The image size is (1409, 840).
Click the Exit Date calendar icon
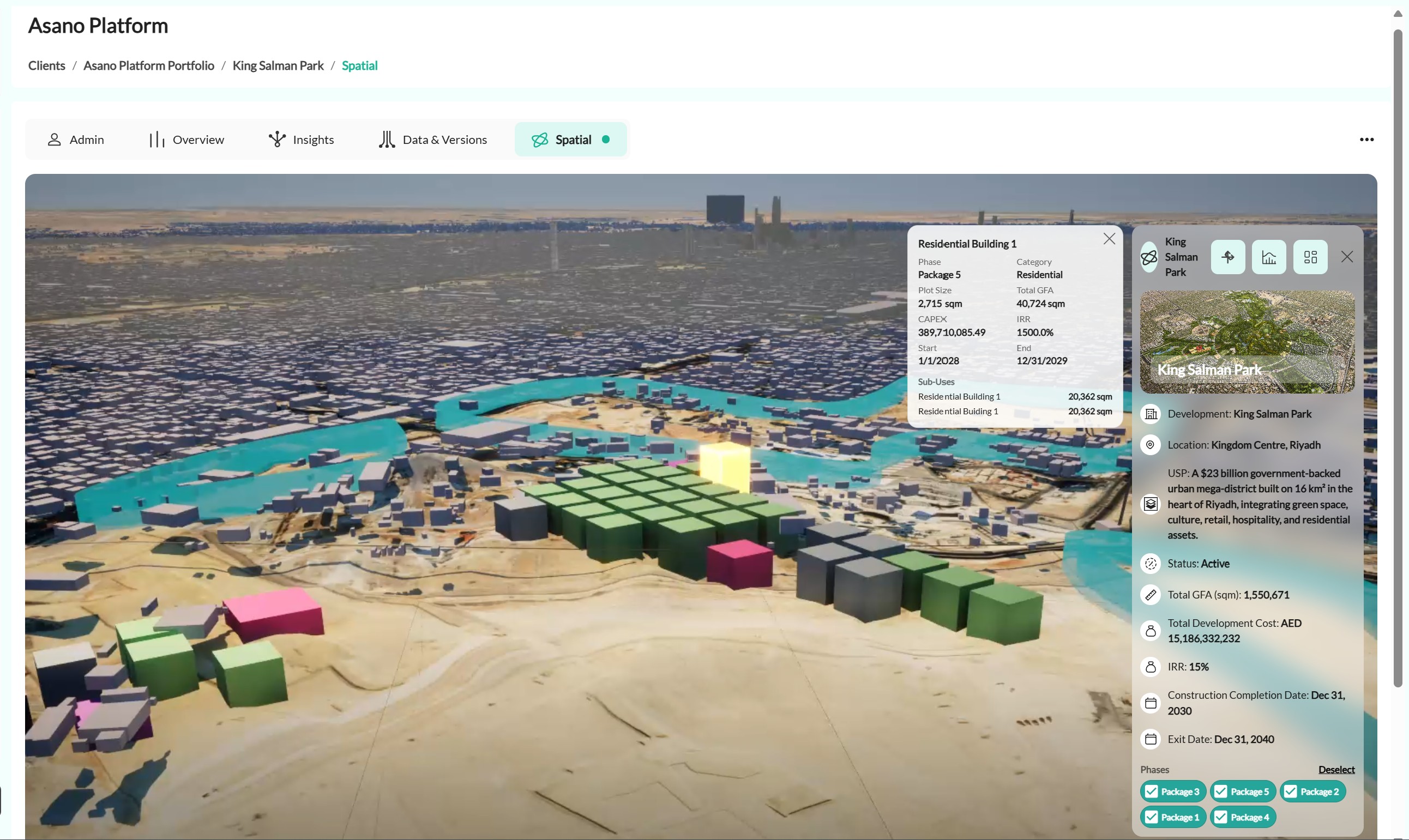1151,739
